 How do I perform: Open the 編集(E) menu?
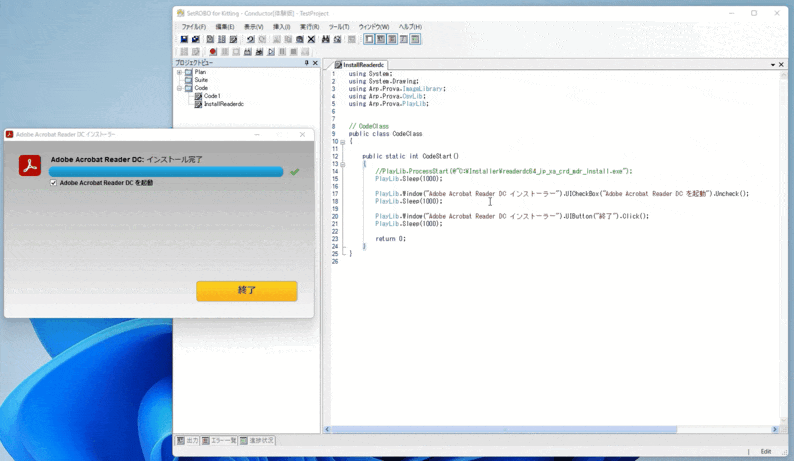coord(225,26)
